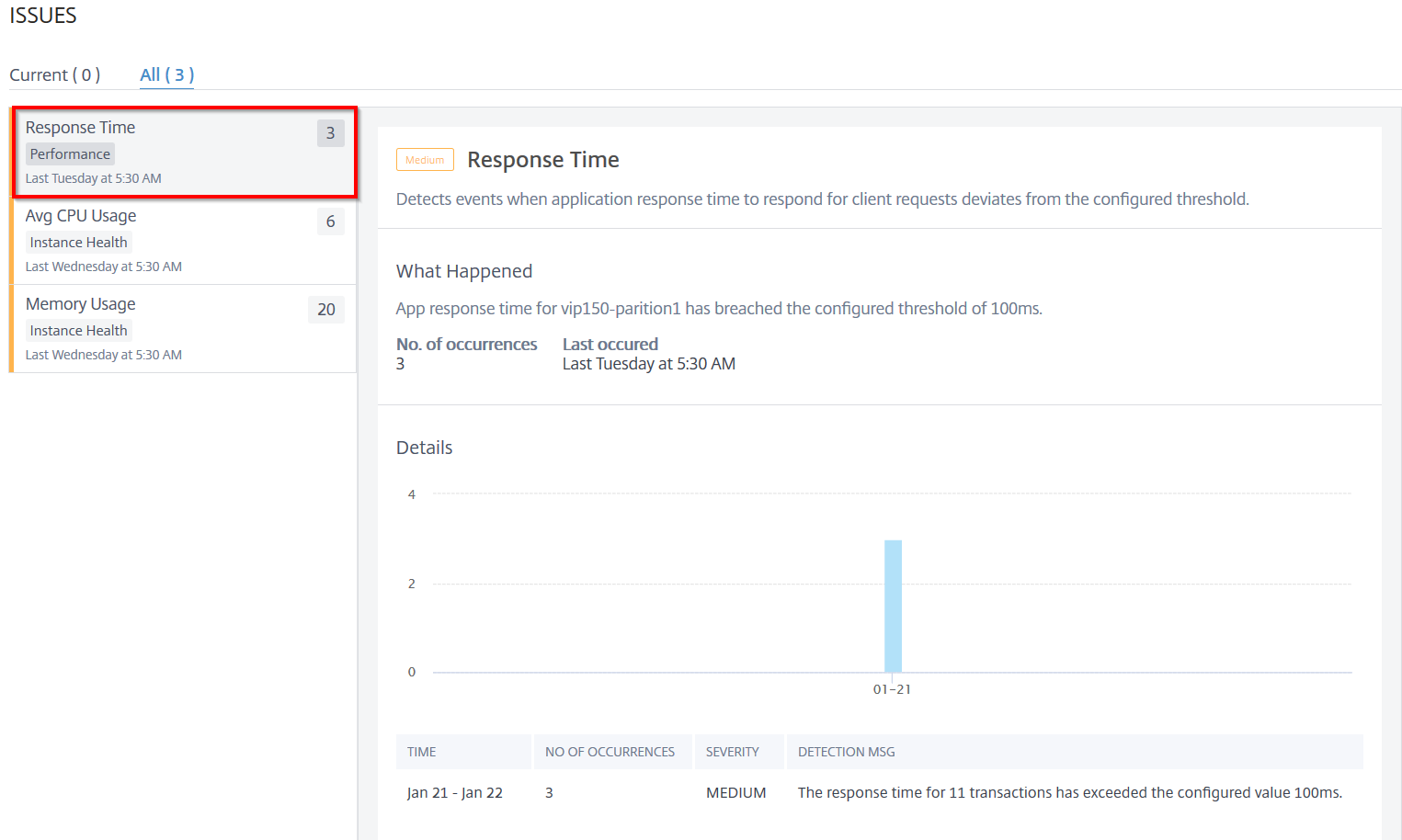Click the count badge 3 on Response Time
Viewport: 1402px width, 840px height.
tap(331, 133)
